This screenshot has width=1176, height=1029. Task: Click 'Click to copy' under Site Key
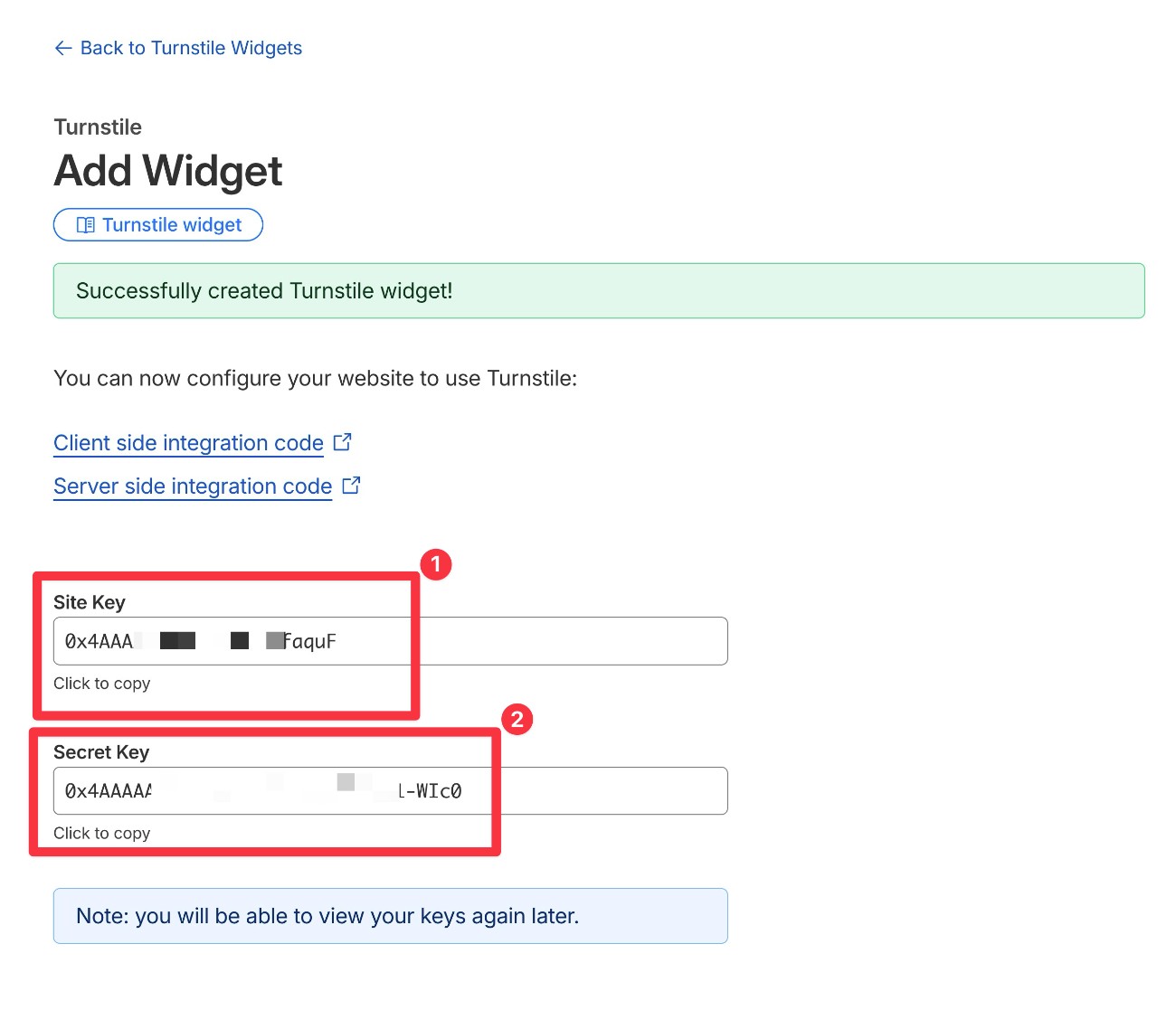[102, 684]
